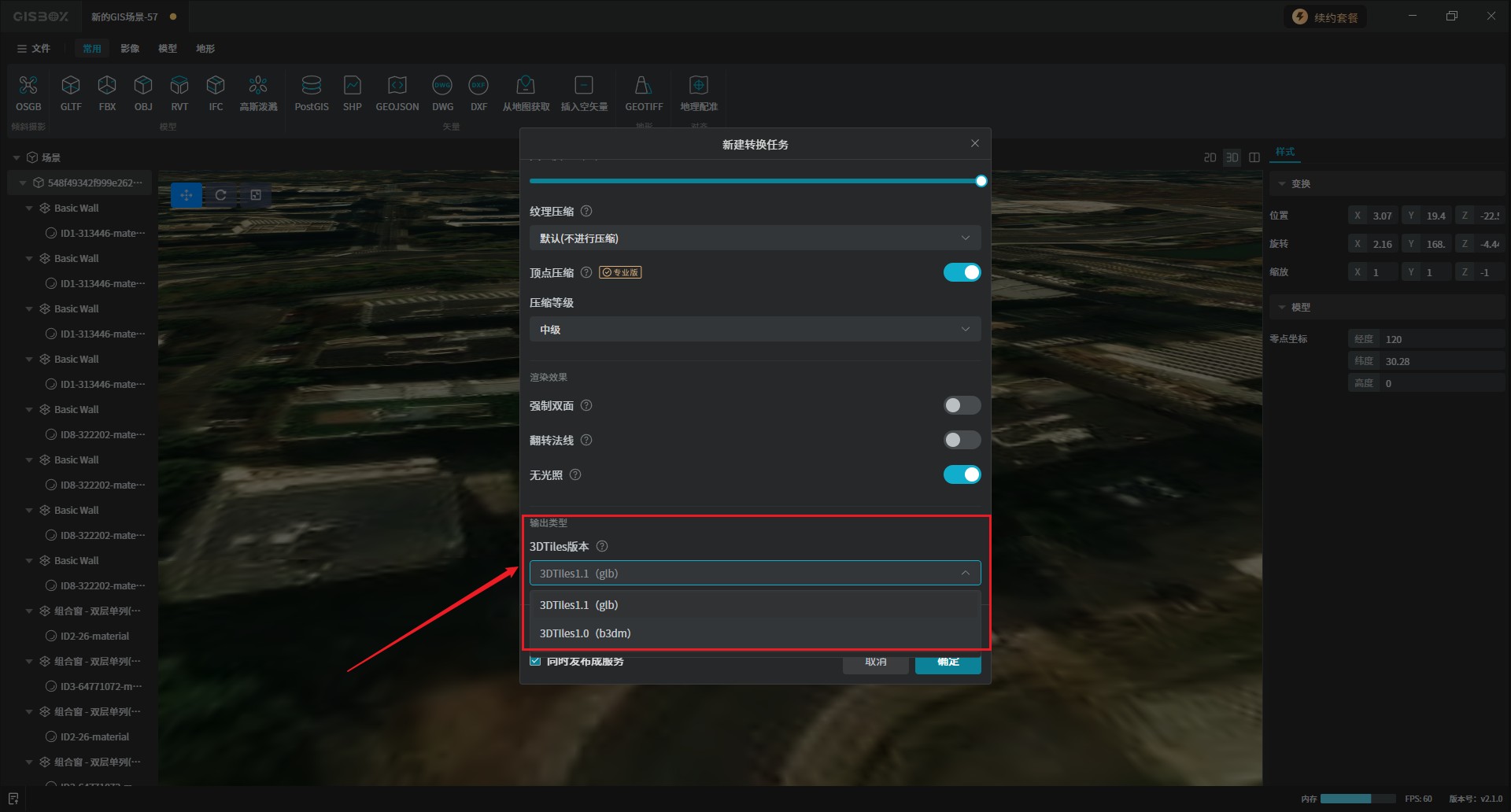Choose 3DTiles1.0 (b3dm) from the list
1511x812 pixels.
[x=586, y=633]
